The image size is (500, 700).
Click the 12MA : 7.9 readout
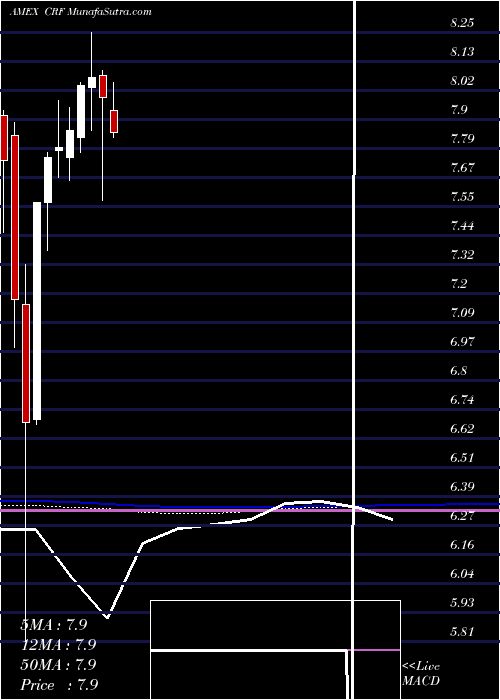[58, 645]
